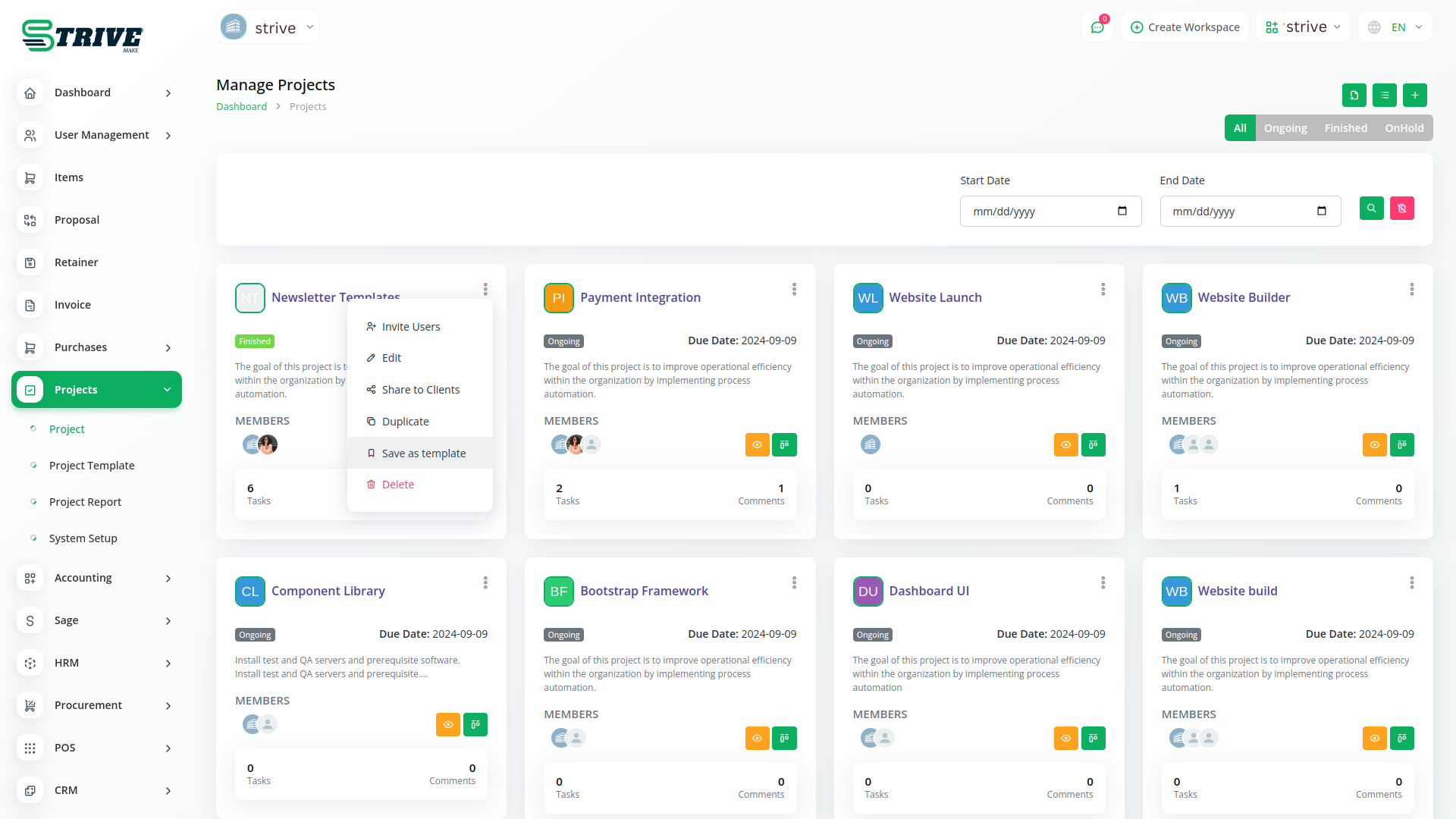Expand the Accounting sidebar menu
Image resolution: width=1456 pixels, height=819 pixels.
[96, 578]
